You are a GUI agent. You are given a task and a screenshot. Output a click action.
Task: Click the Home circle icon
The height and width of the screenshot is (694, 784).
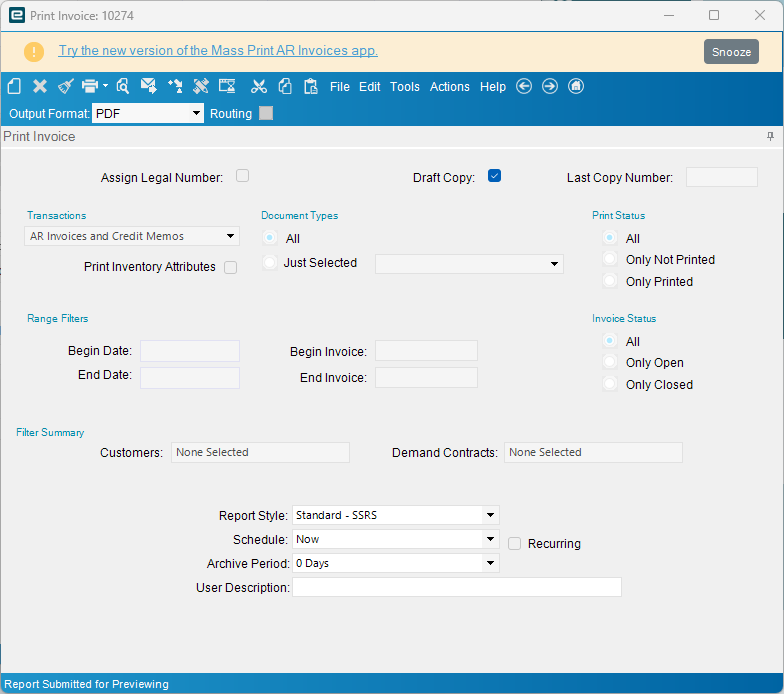click(x=576, y=86)
